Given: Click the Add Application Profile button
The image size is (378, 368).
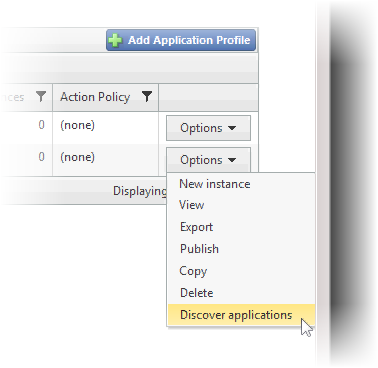Looking at the screenshot, I should point(181,40).
